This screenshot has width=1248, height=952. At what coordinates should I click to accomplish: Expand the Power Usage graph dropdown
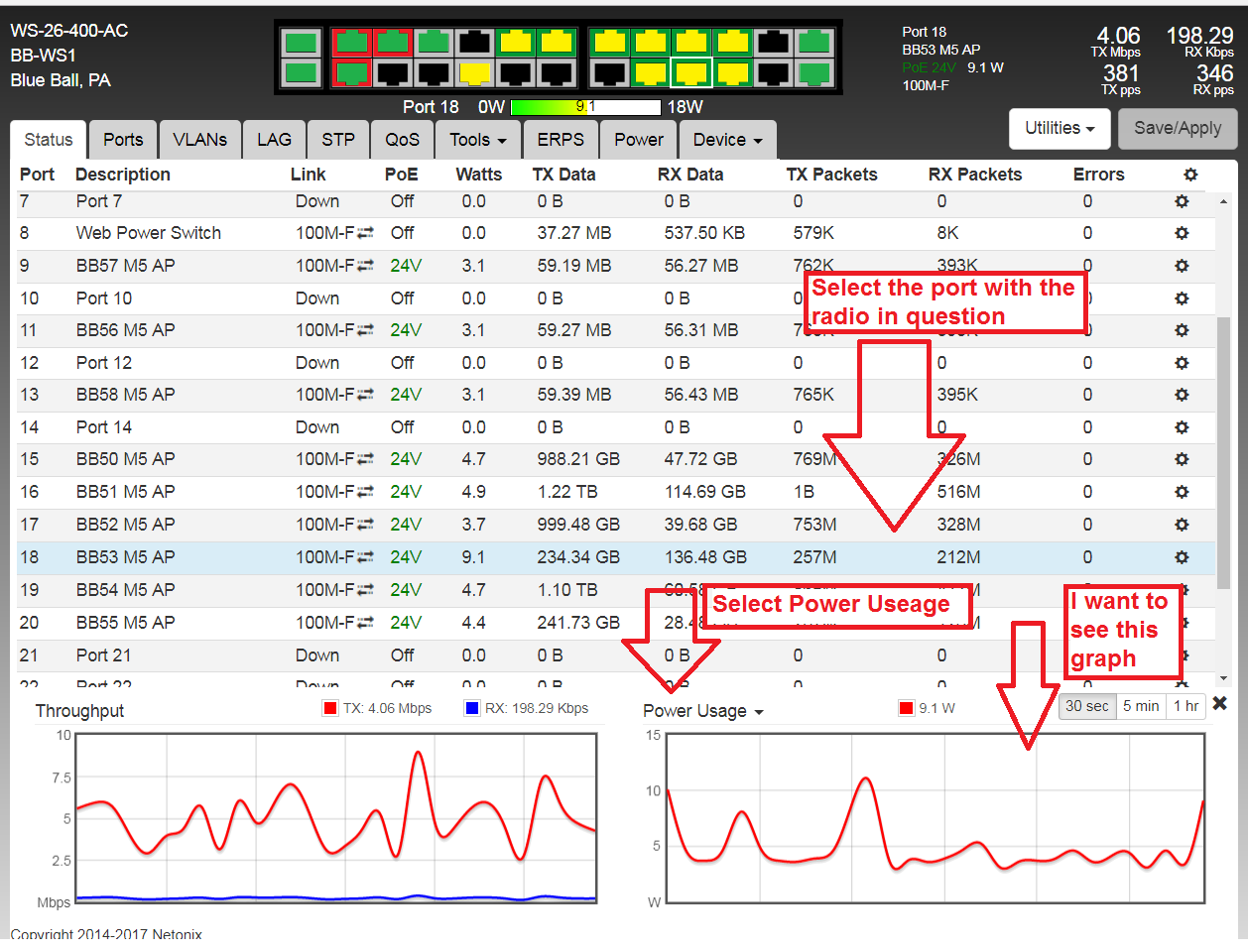point(703,711)
